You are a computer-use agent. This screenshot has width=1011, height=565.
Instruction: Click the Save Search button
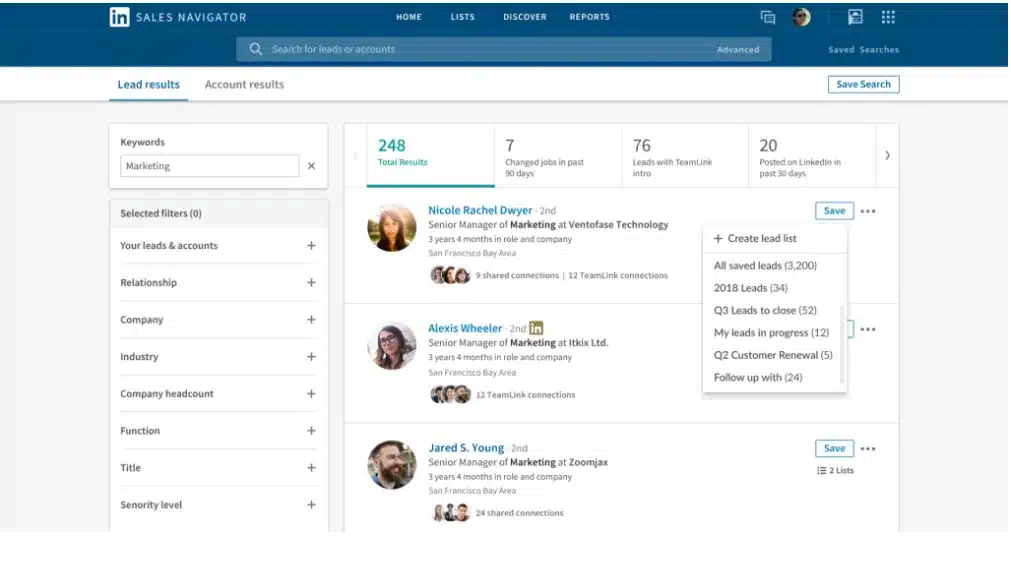coord(863,84)
